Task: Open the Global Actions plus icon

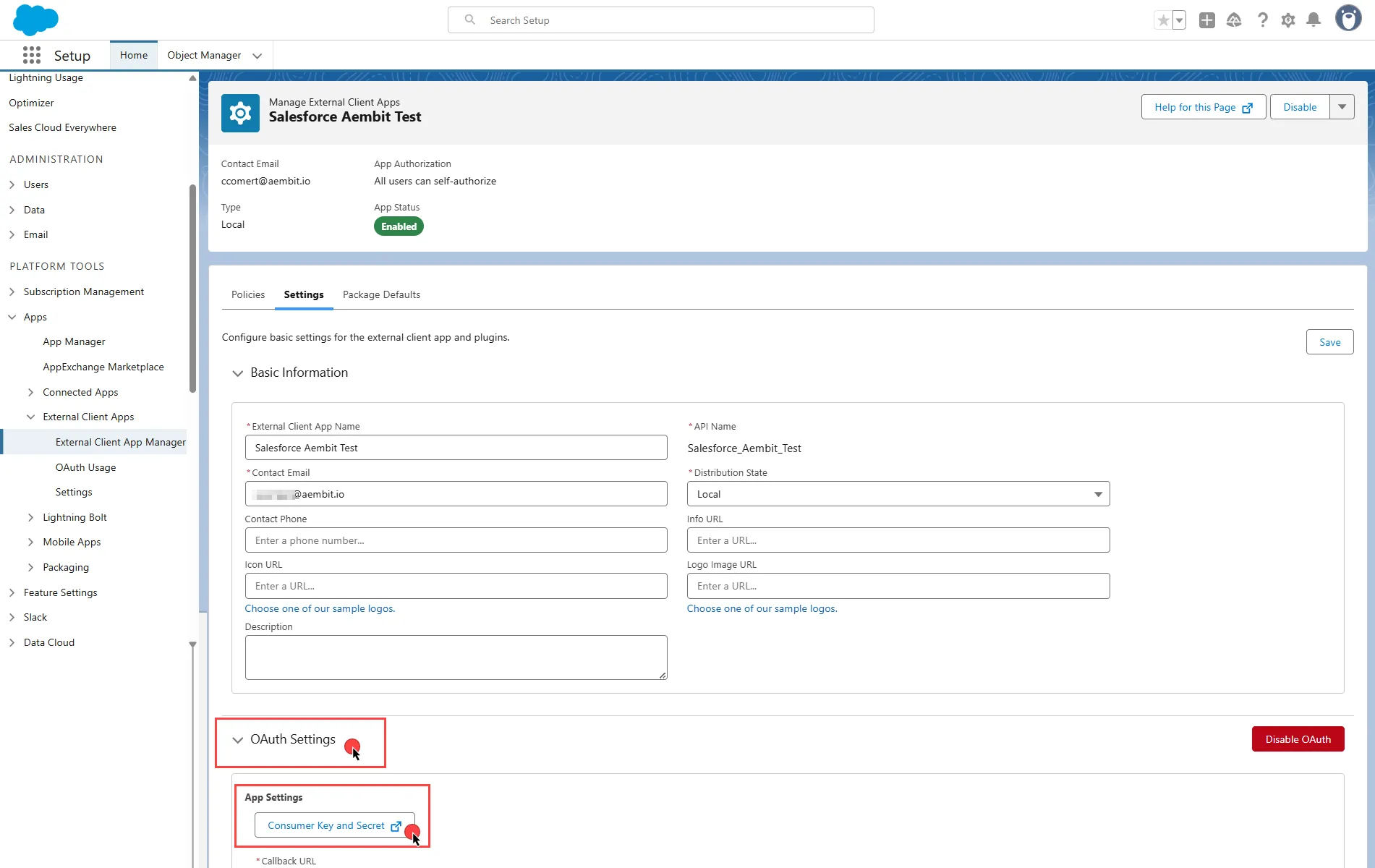Action: [x=1206, y=20]
